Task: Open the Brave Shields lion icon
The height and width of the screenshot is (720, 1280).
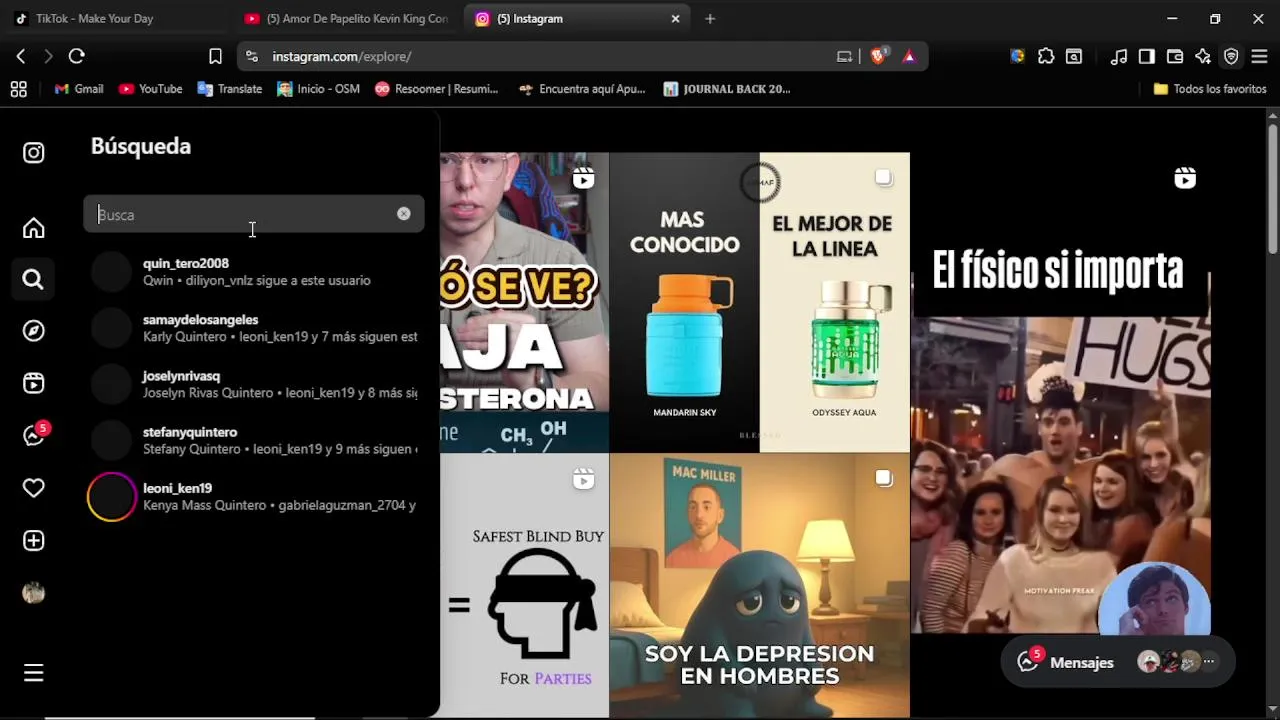Action: [x=878, y=56]
